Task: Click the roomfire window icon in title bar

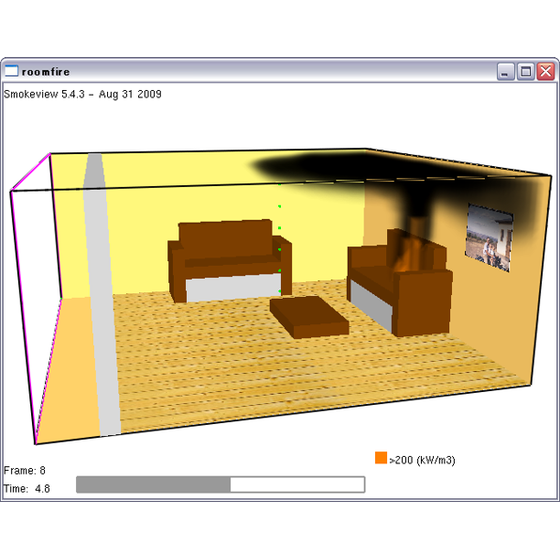Action: 11,71
